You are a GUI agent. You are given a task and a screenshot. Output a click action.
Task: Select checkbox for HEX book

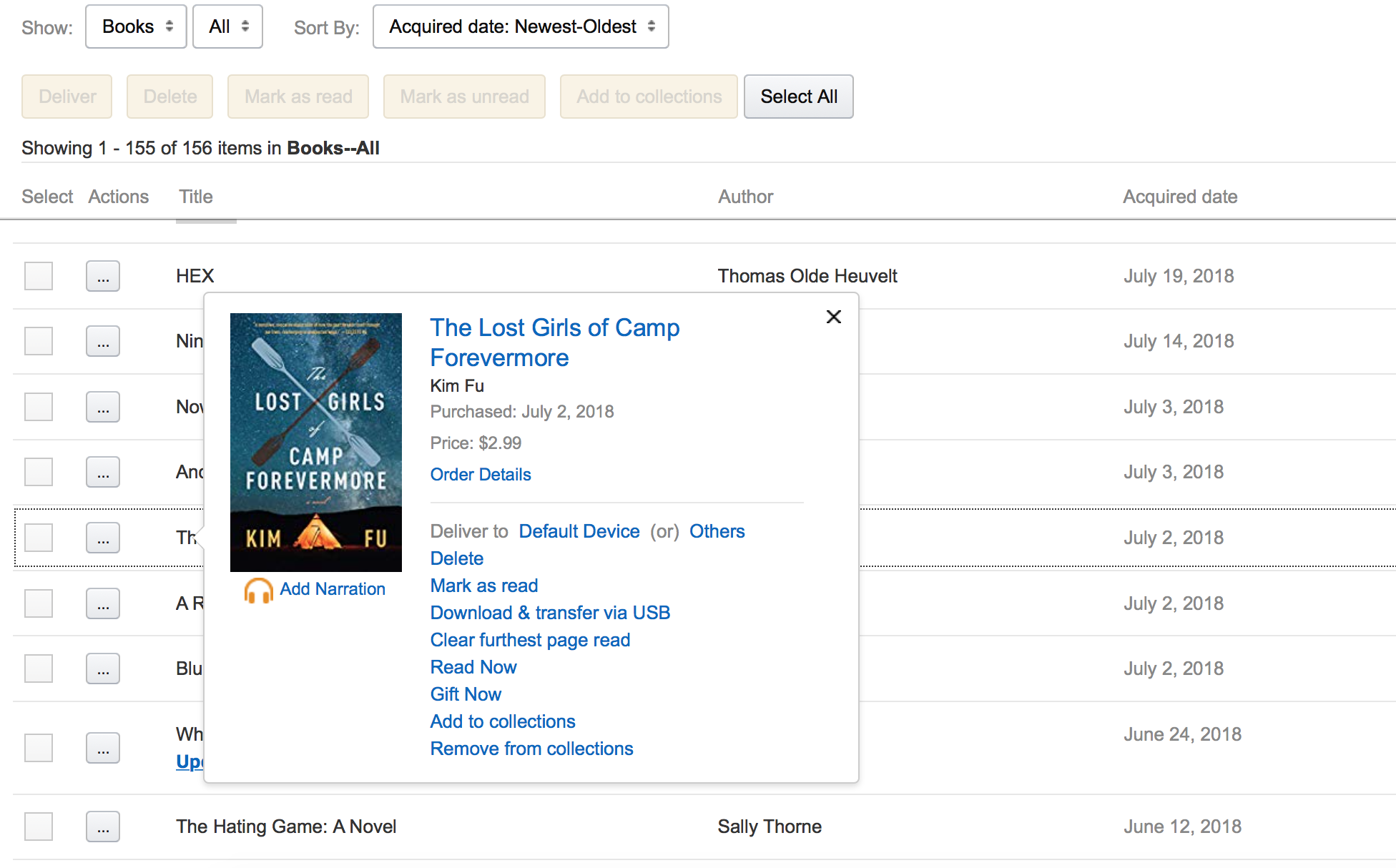(39, 276)
